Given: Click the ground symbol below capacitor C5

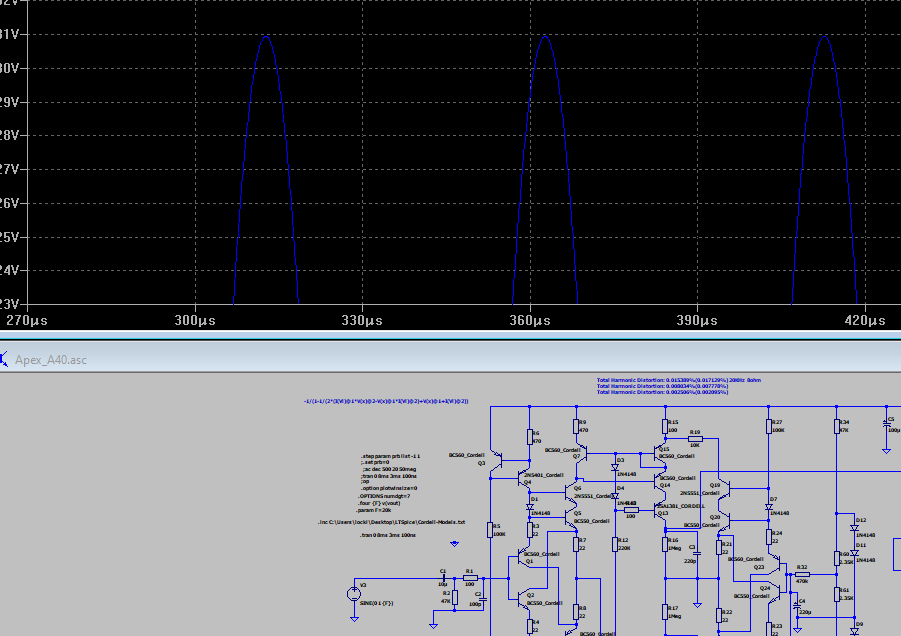Looking at the screenshot, I should pos(887,450).
